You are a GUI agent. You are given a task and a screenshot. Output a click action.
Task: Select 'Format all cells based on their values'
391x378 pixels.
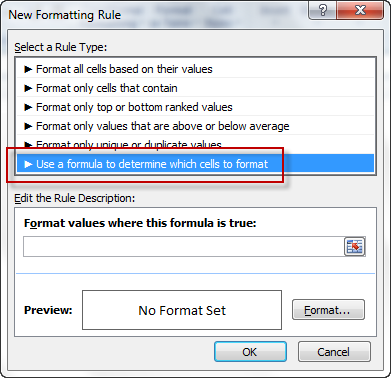coord(195,69)
